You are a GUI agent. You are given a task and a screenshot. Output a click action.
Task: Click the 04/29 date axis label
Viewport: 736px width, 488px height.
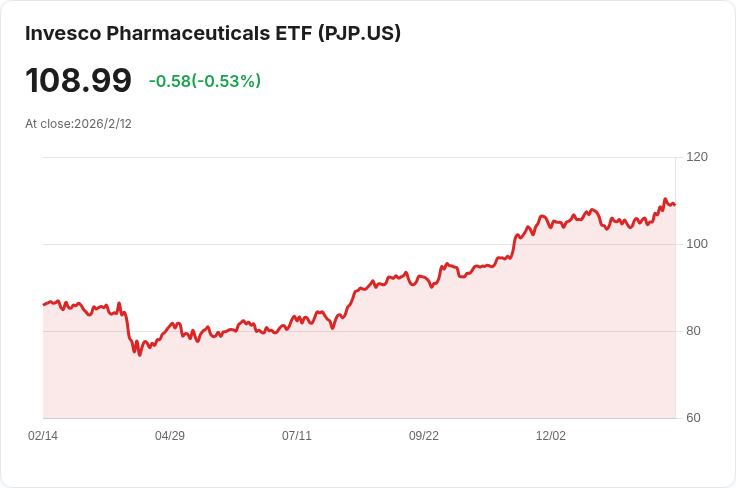(170, 436)
